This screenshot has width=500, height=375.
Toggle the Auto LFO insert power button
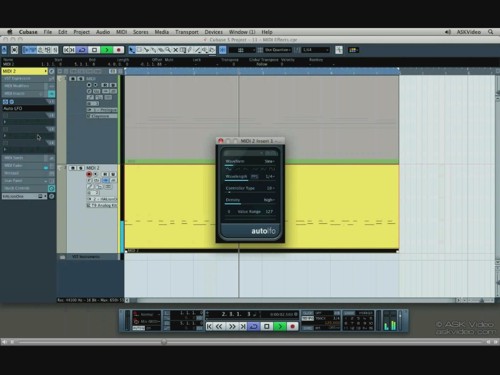(5, 102)
